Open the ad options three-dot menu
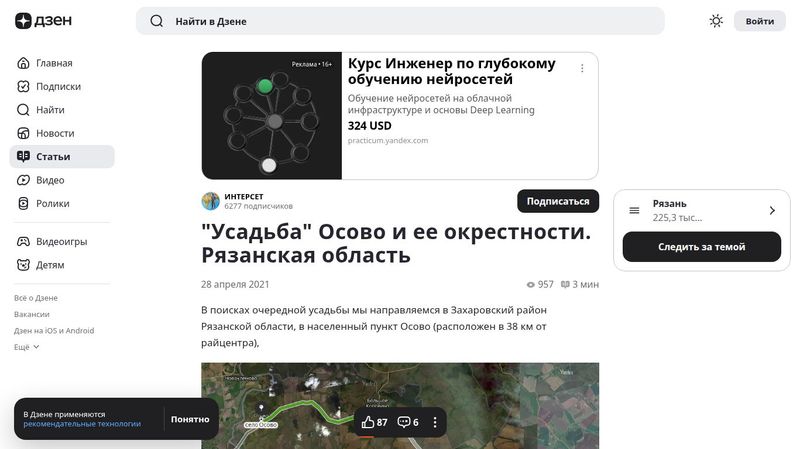Image resolution: width=800 pixels, height=449 pixels. [582, 68]
